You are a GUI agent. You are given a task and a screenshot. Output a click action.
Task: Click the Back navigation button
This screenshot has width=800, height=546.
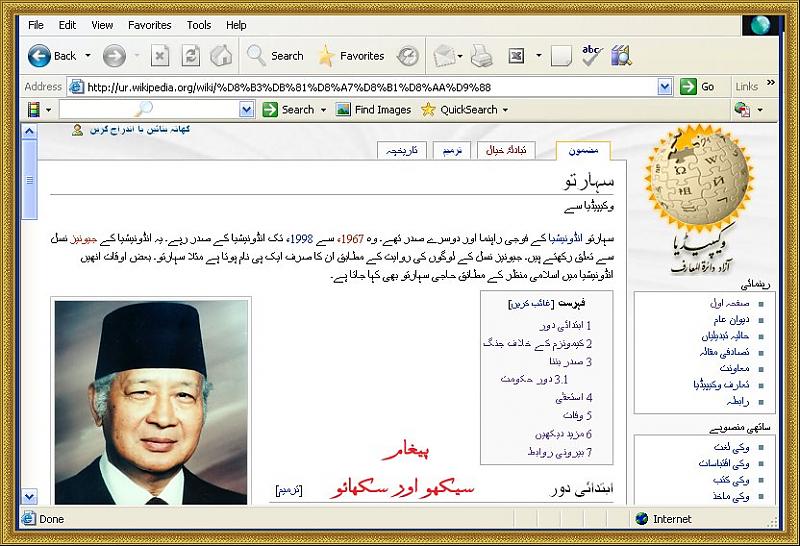pyautogui.click(x=52, y=56)
